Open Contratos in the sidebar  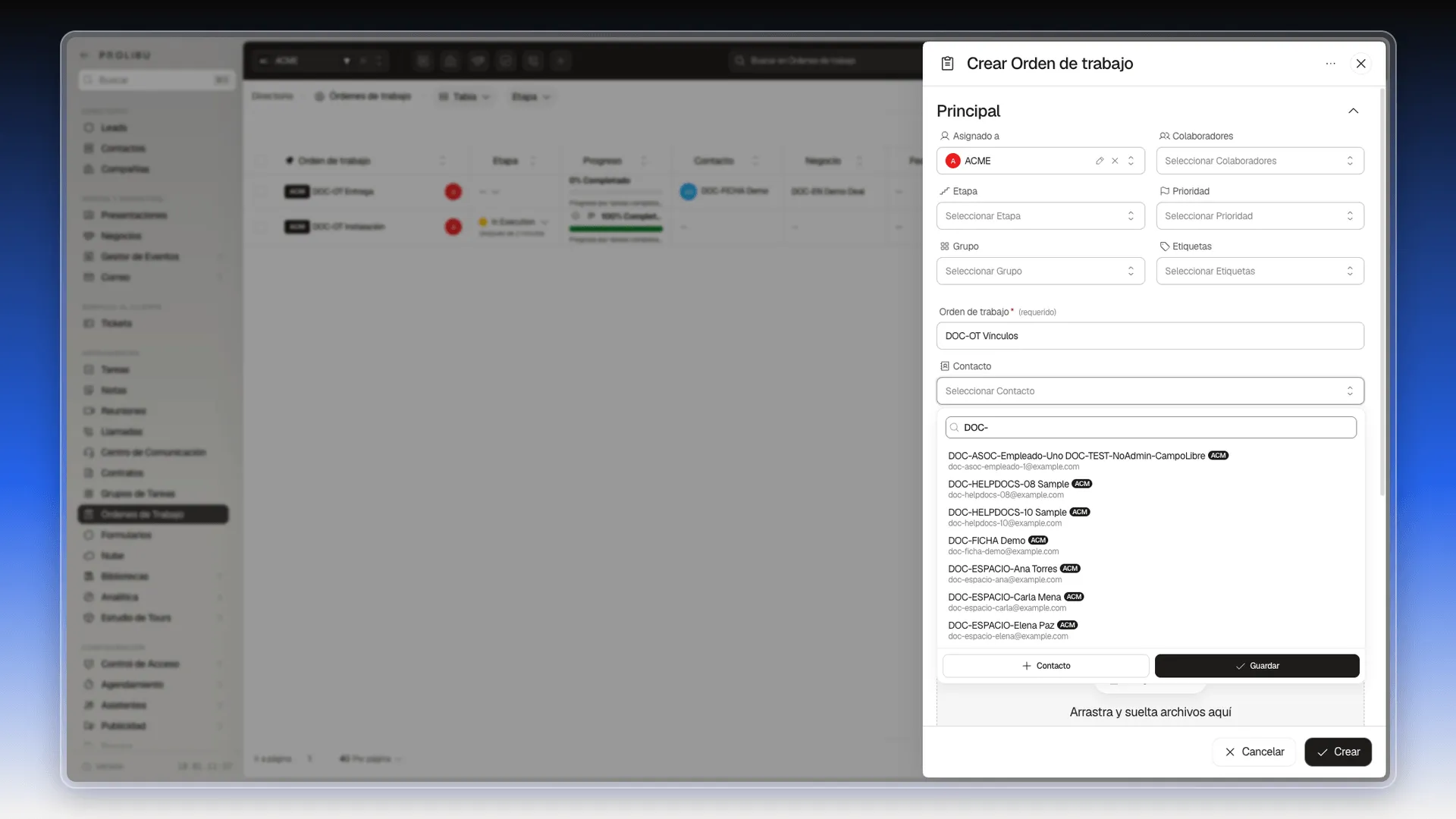click(121, 472)
